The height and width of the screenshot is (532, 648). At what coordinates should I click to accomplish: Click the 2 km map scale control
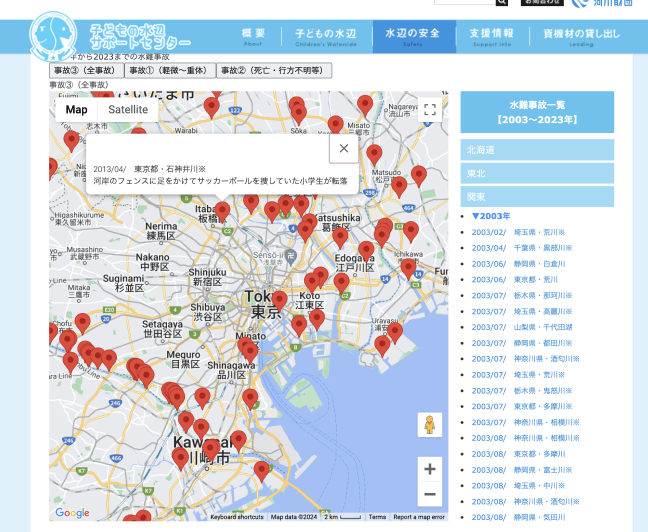tap(343, 517)
